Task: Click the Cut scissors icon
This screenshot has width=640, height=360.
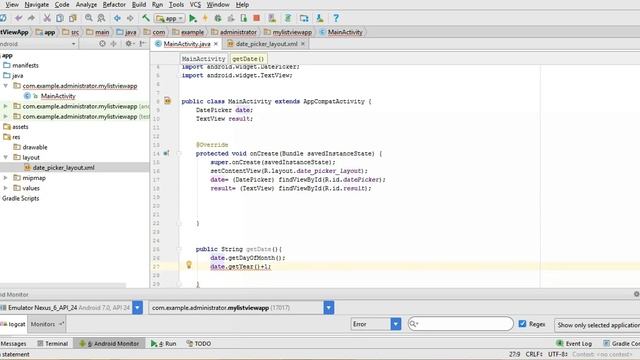Action: click(x=47, y=18)
